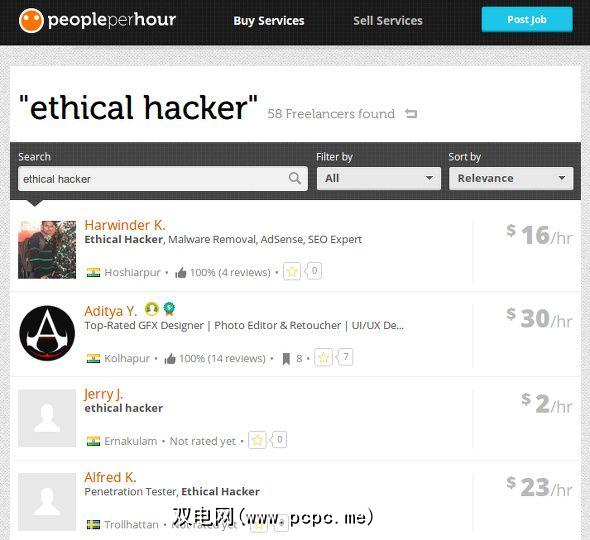Image resolution: width=590 pixels, height=540 pixels.
Task: Click Aditya Y.'s teal award badge icon
Action: tap(169, 309)
